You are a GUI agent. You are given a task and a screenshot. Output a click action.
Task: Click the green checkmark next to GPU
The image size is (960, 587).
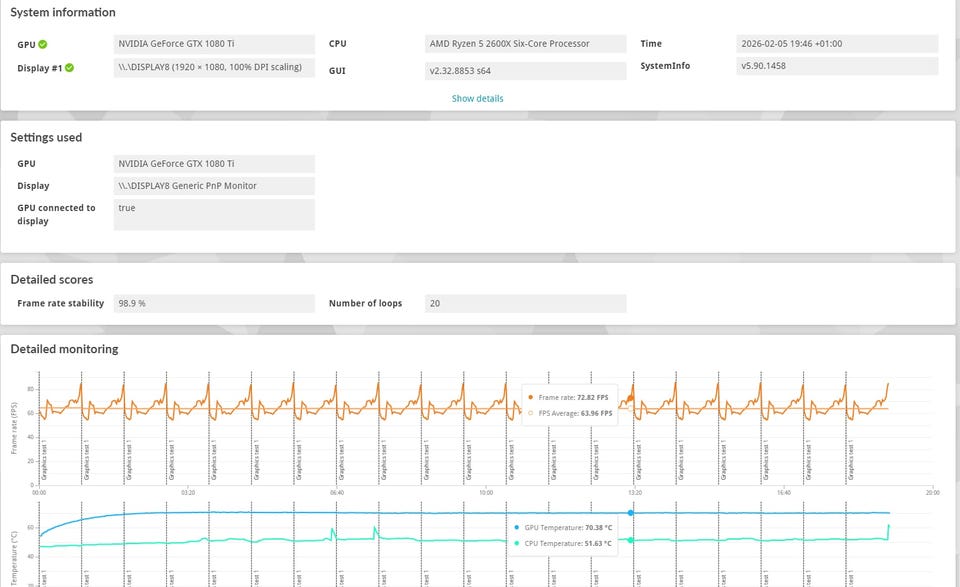click(43, 45)
